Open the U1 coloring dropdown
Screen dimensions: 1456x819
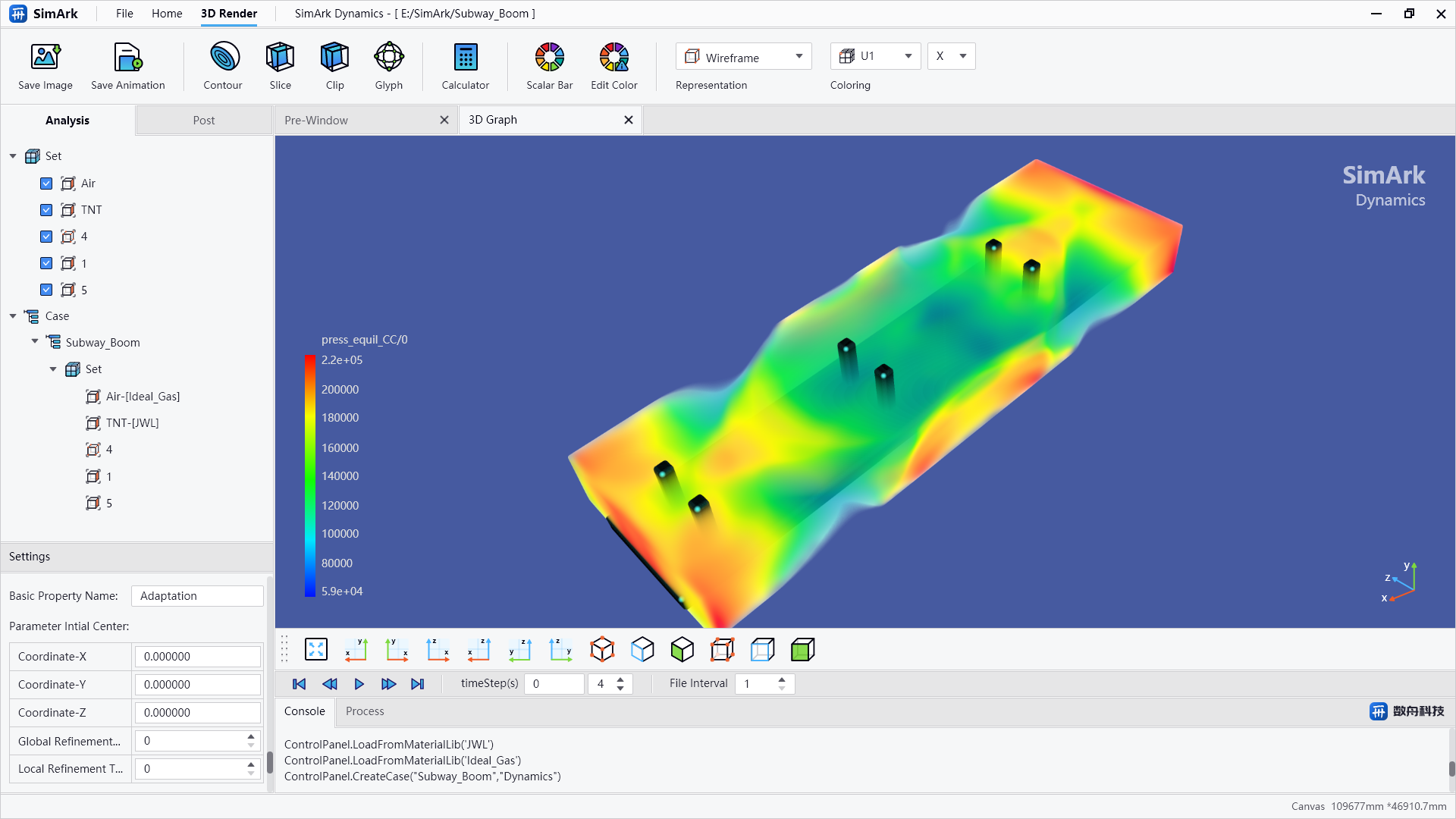pyautogui.click(x=875, y=57)
